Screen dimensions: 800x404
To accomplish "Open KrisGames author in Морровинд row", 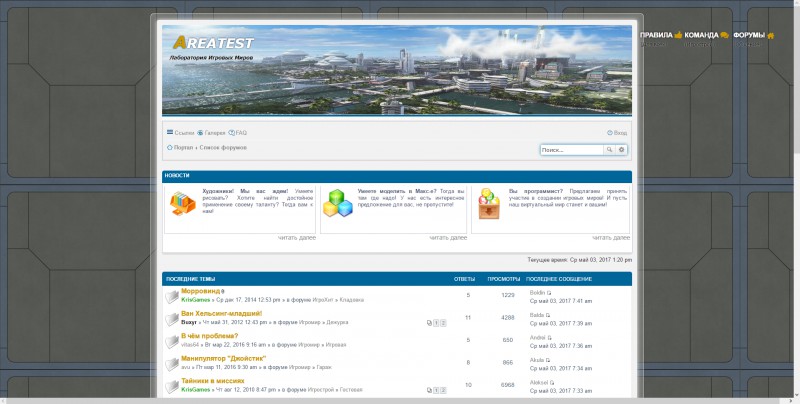I will click(195, 300).
